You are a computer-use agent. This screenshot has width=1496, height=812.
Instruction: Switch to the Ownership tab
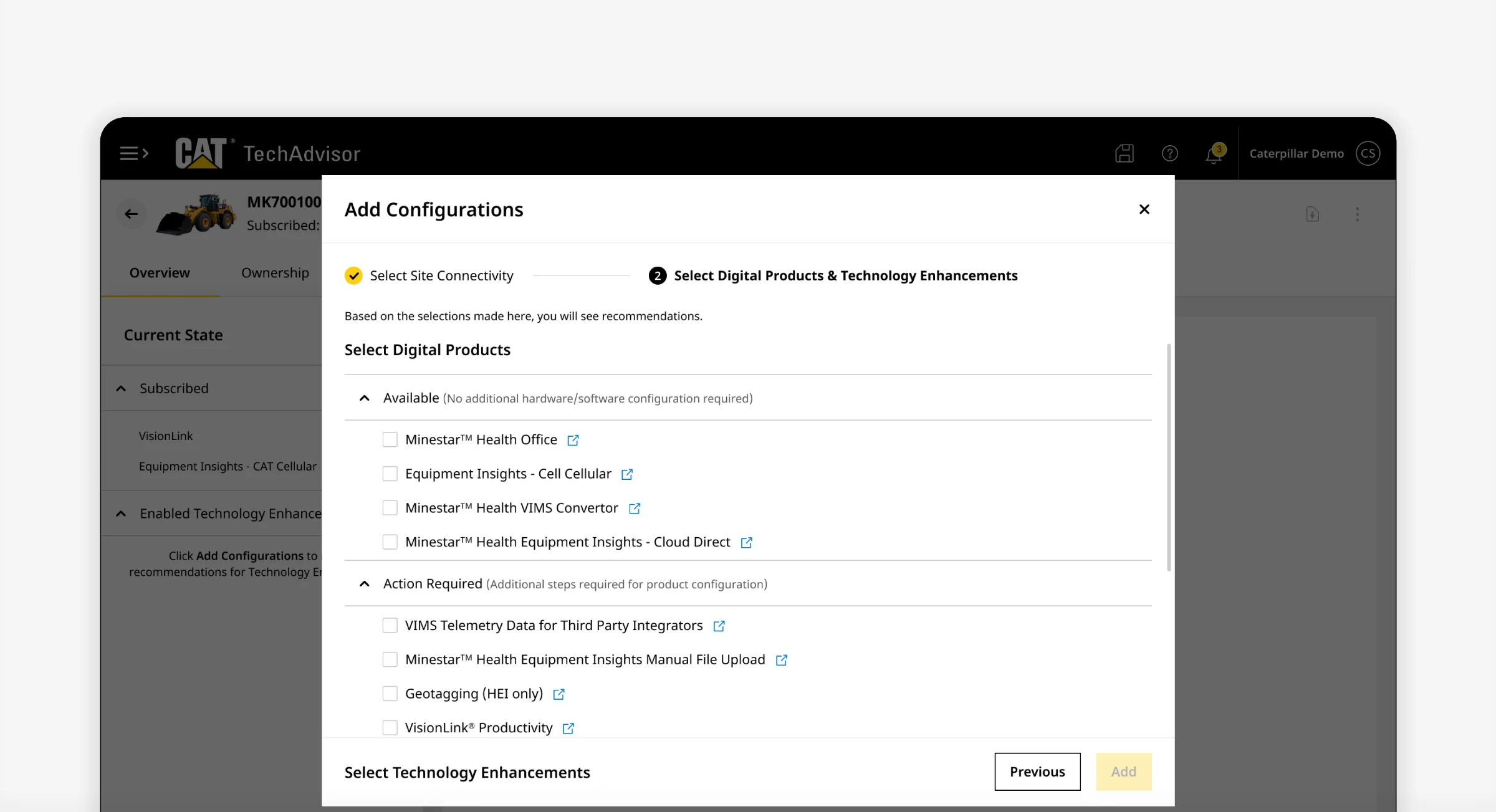pyautogui.click(x=275, y=273)
